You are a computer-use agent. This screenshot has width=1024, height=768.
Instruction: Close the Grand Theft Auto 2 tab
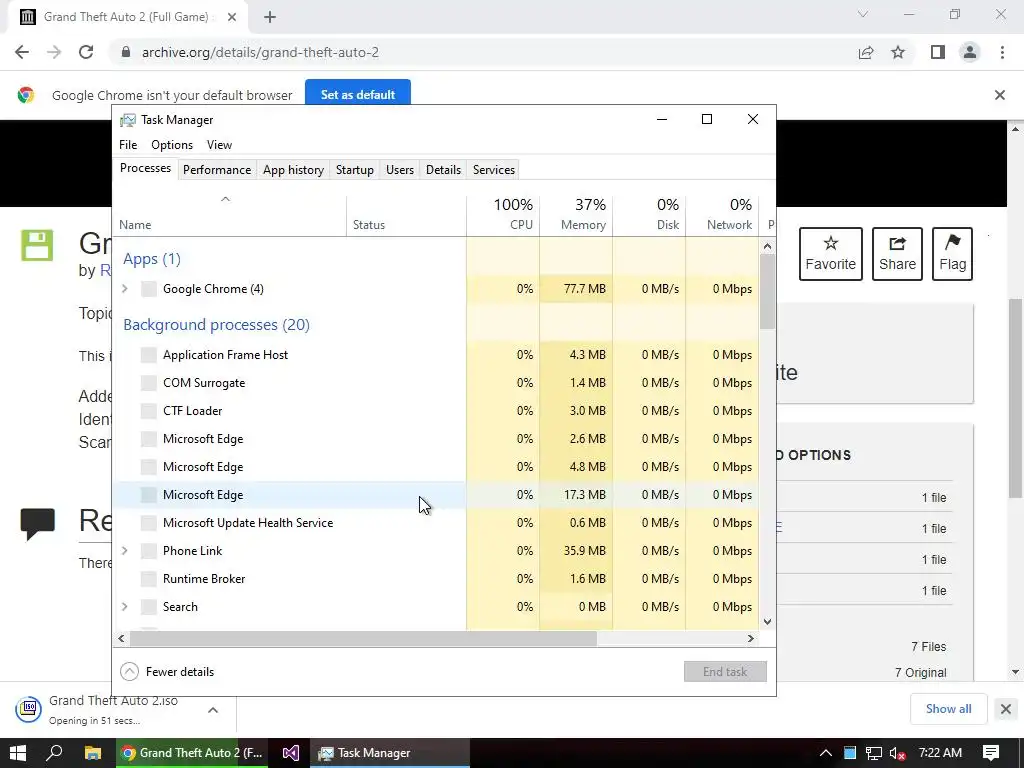(x=232, y=17)
